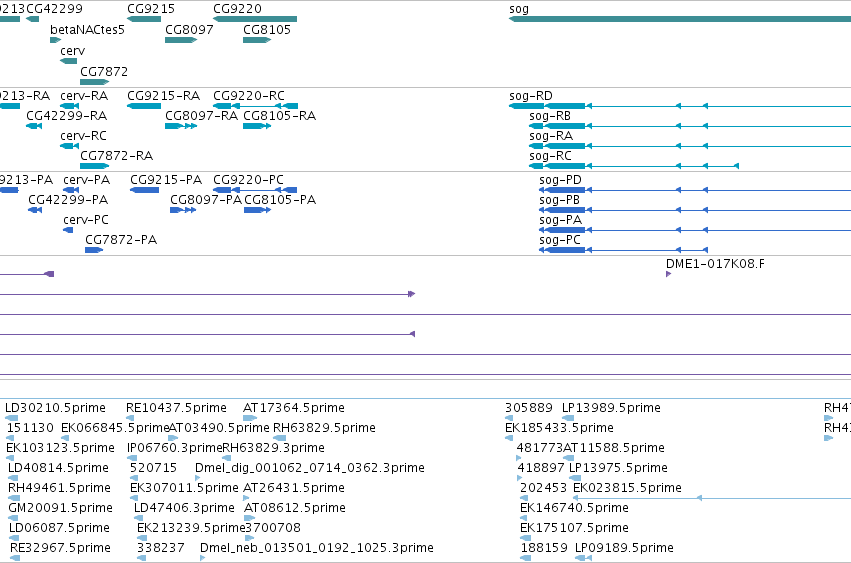The width and height of the screenshot is (851, 563).
Task: Select the AT26431.5prime EST
Action: coord(246,498)
